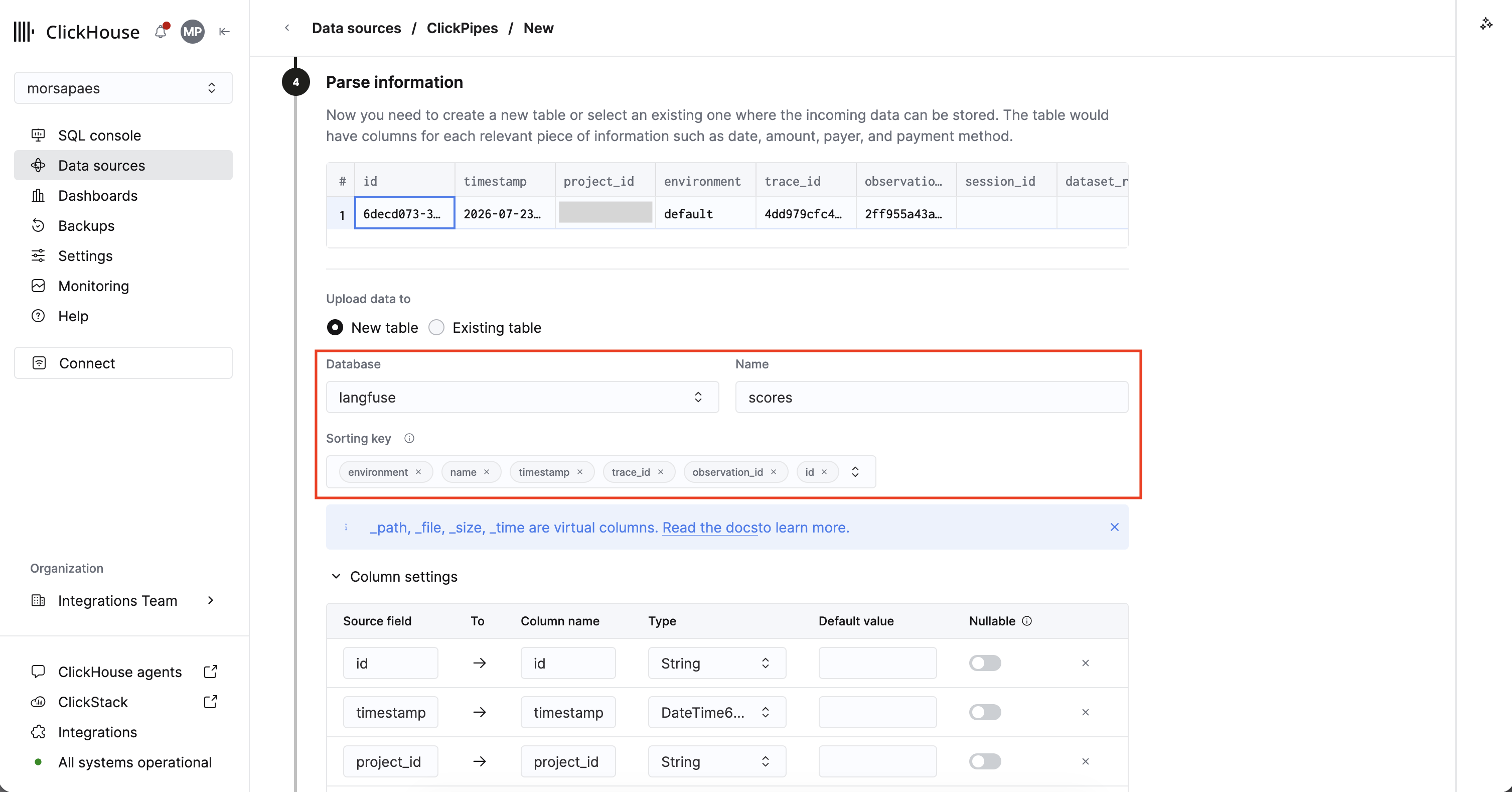1512x792 pixels.
Task: Open Help in sidebar
Action: (x=123, y=316)
